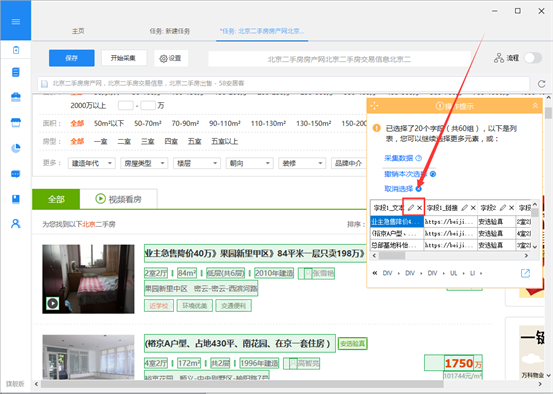Viewport: 553px width, 394px height.
Task: Open the task list document sidebar icon
Action: click(16, 72)
